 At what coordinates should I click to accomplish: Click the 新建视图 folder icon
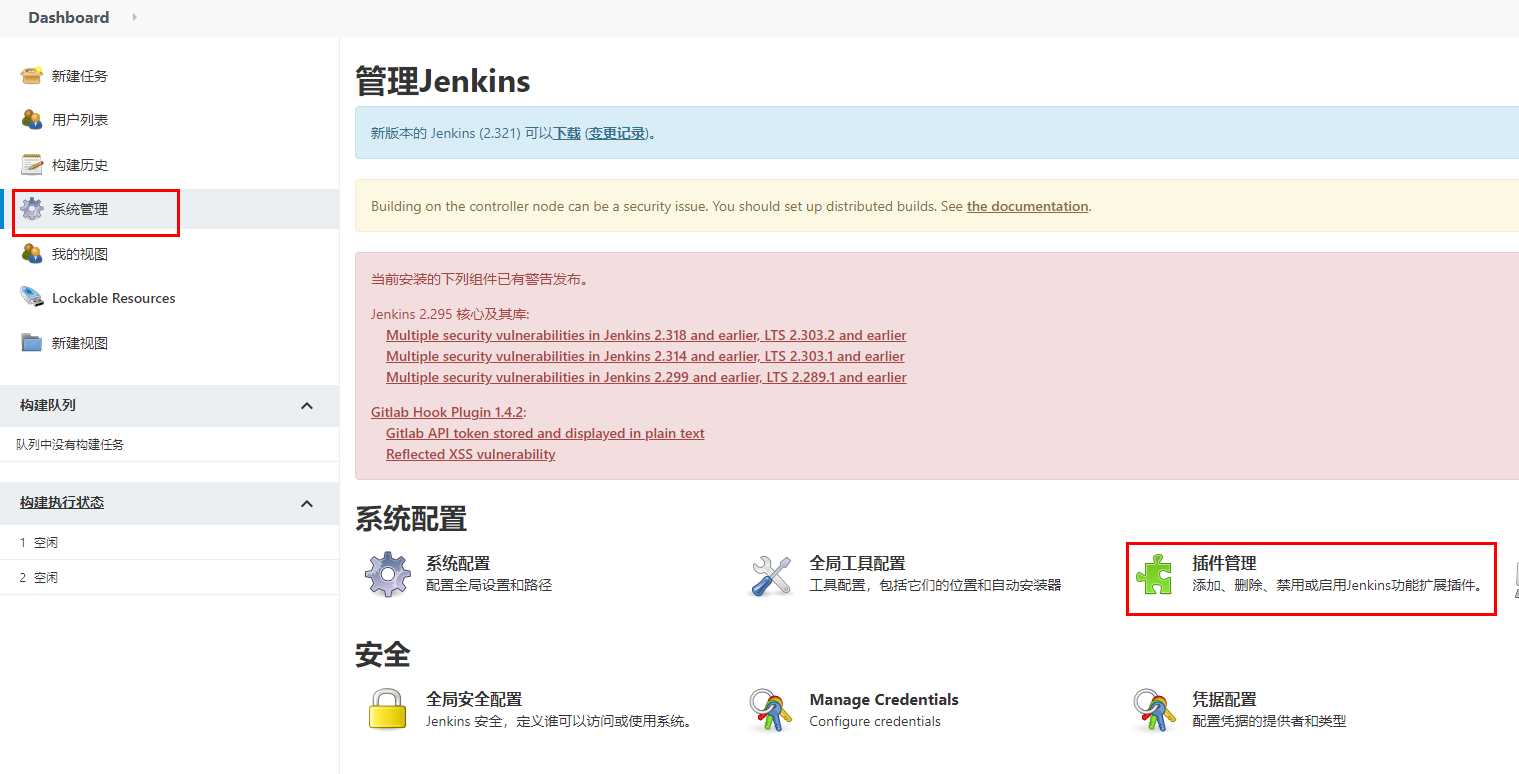click(x=32, y=343)
